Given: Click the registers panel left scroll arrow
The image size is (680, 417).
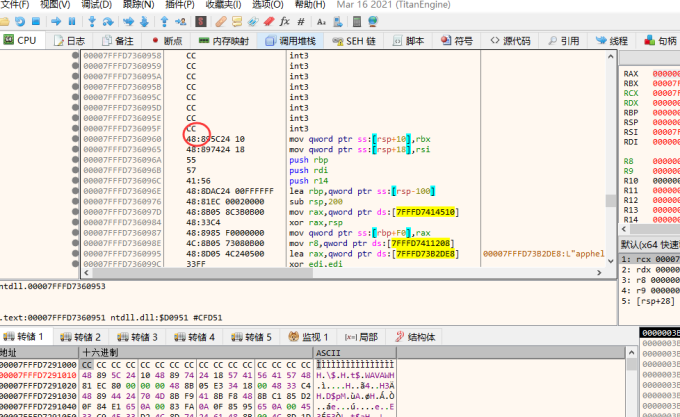Looking at the screenshot, I should tap(624, 228).
